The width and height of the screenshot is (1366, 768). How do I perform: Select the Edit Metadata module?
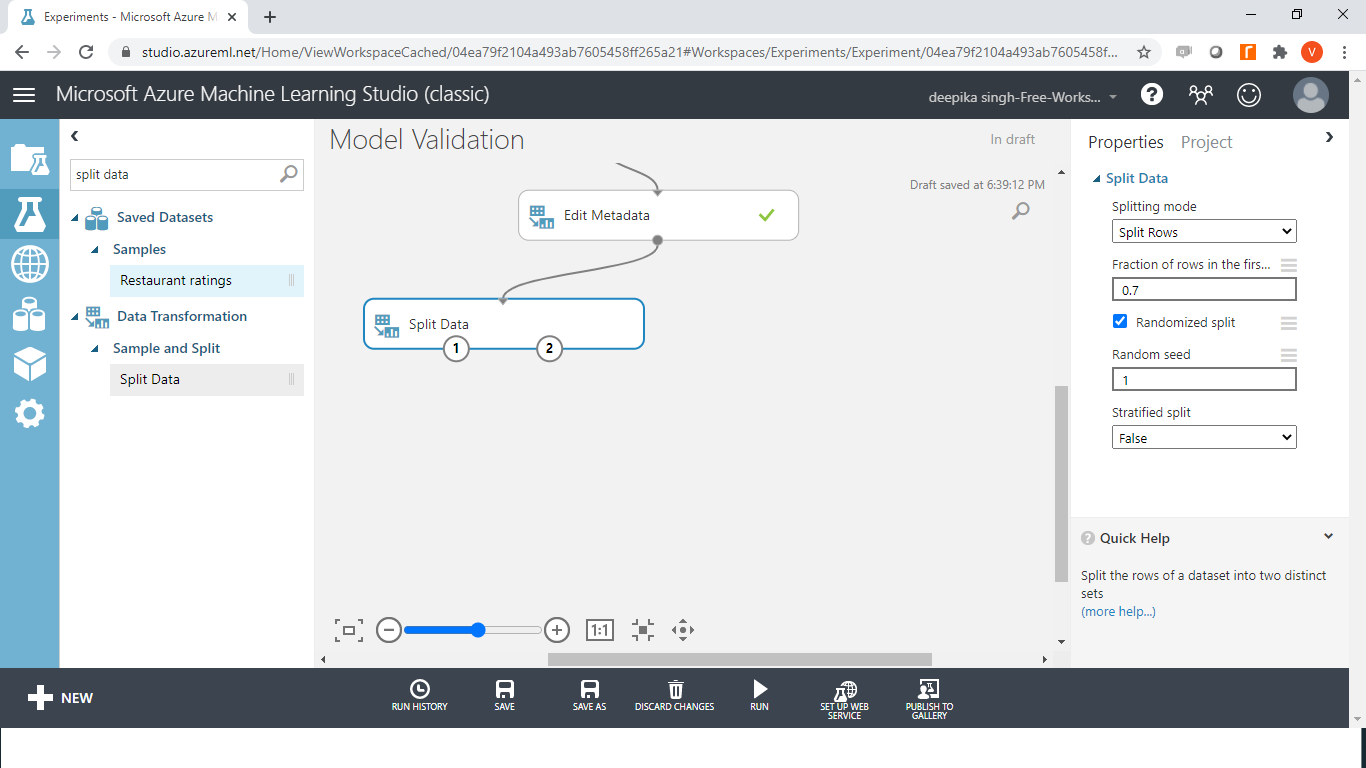pyautogui.click(x=658, y=215)
